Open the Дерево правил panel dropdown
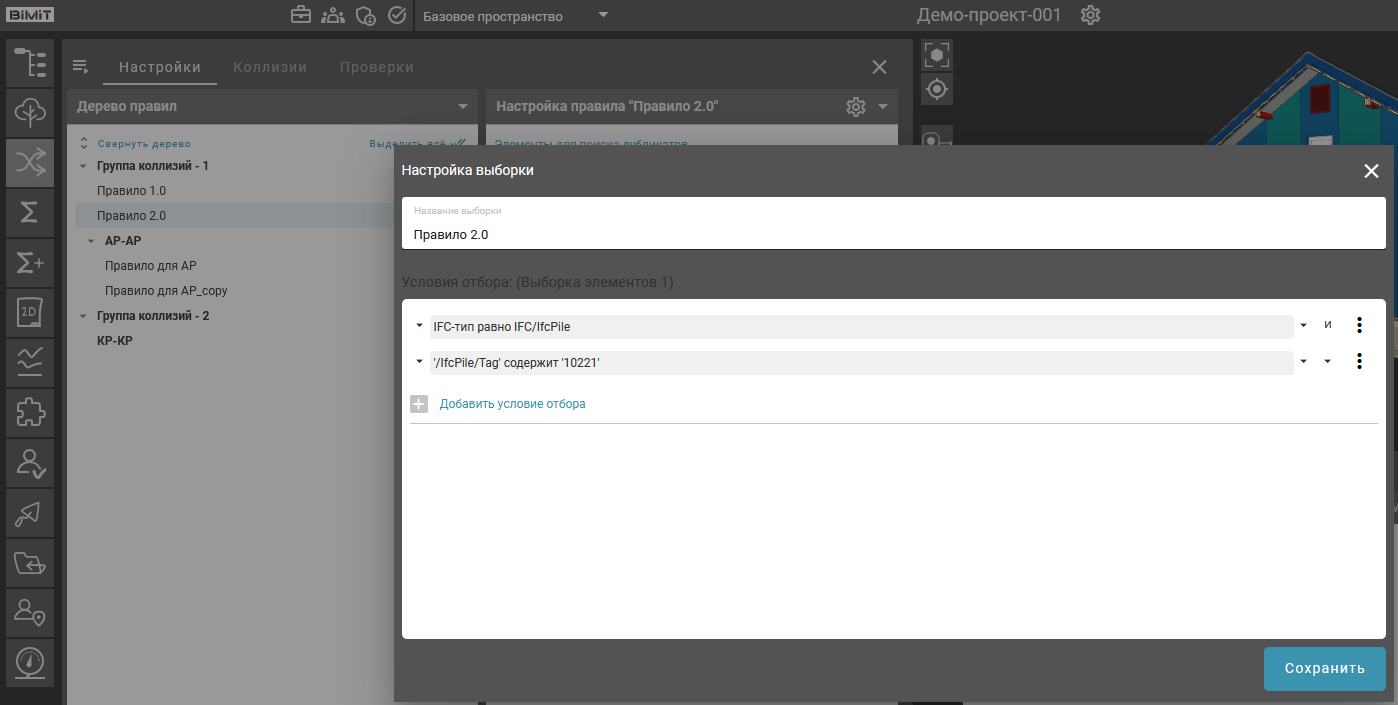The height and width of the screenshot is (705, 1398). coord(462,106)
